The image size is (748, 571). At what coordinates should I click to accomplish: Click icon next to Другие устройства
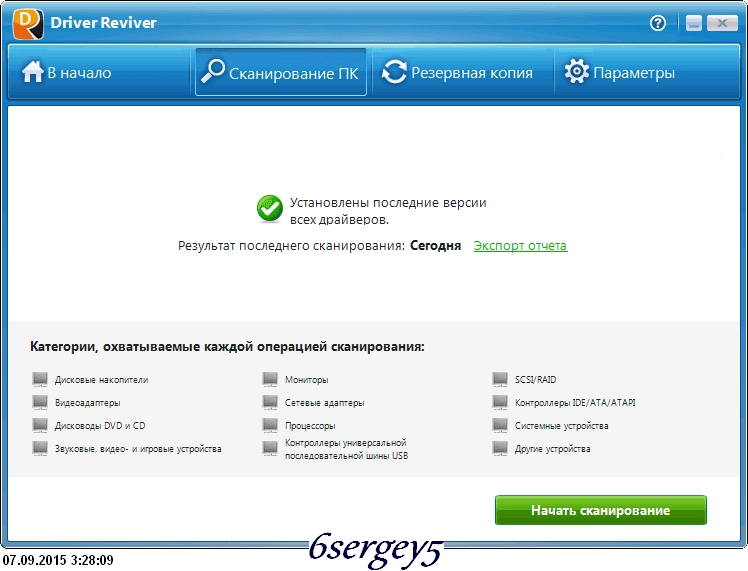[x=500, y=448]
